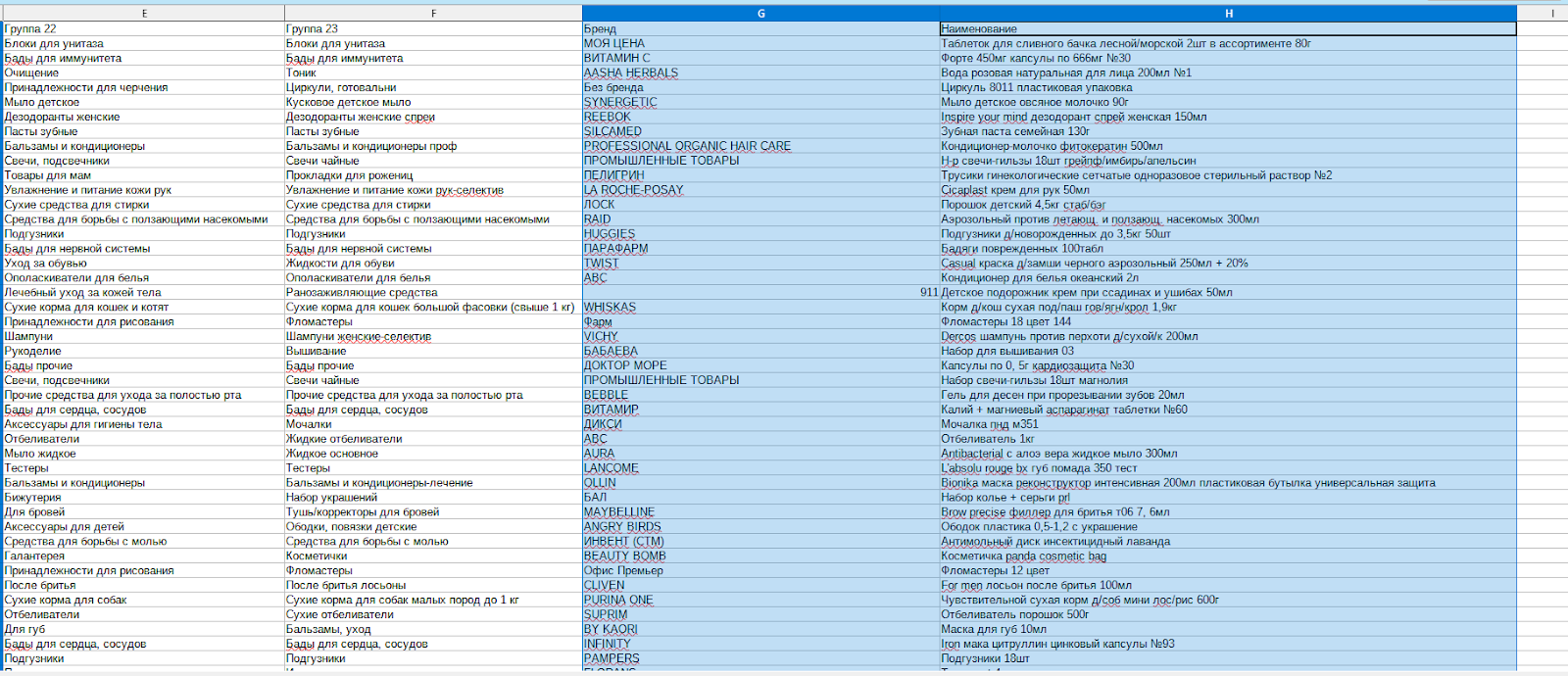Click the 'Группа 23' header cell

point(434,28)
